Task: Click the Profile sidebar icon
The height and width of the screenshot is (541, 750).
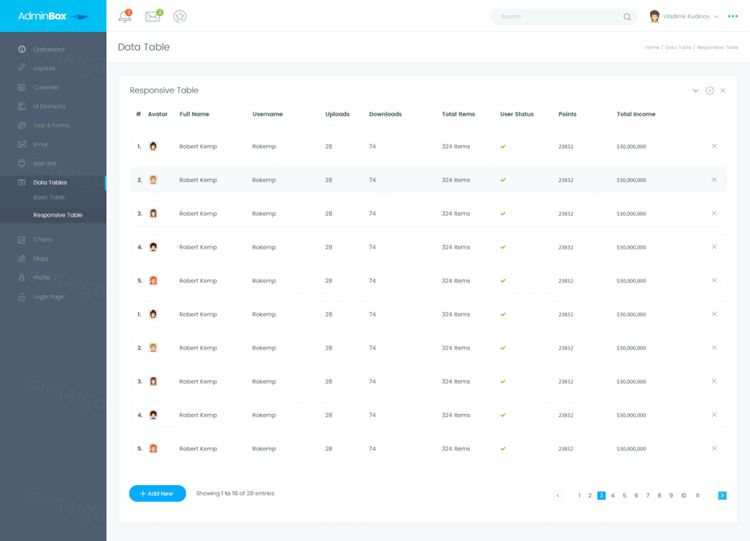Action: [22, 277]
